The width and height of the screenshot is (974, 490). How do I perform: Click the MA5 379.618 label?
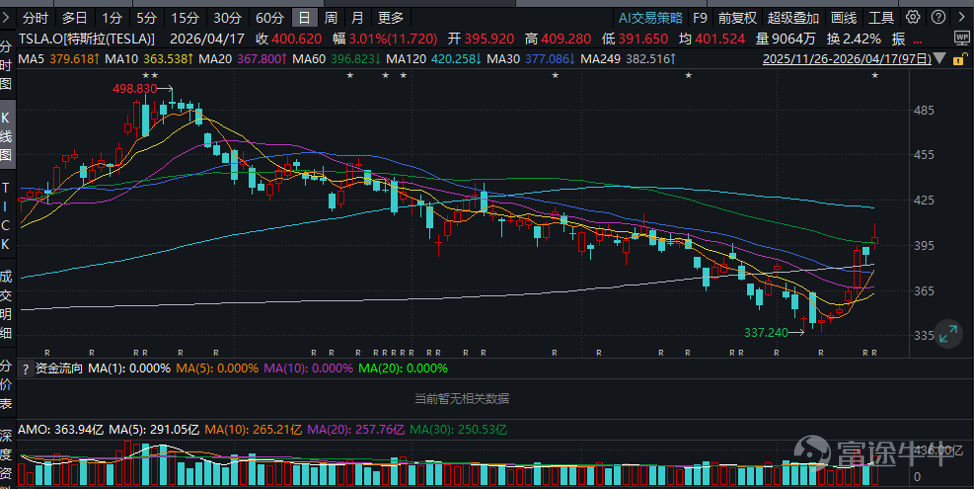[60, 60]
